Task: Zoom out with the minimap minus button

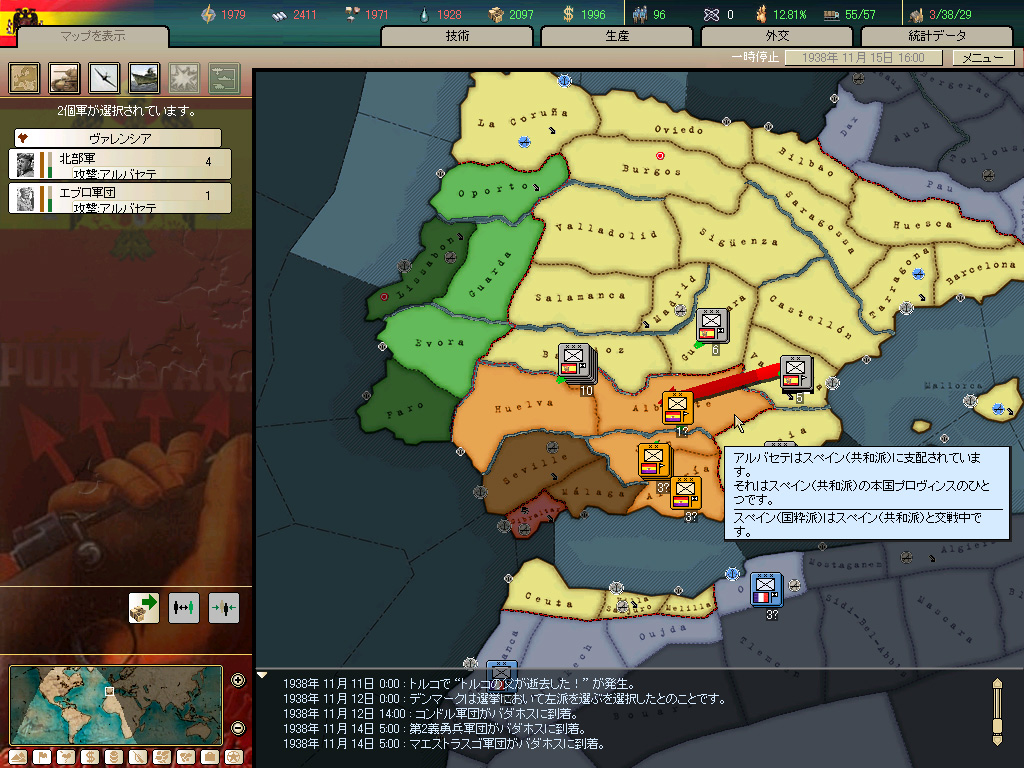Action: pos(238,728)
